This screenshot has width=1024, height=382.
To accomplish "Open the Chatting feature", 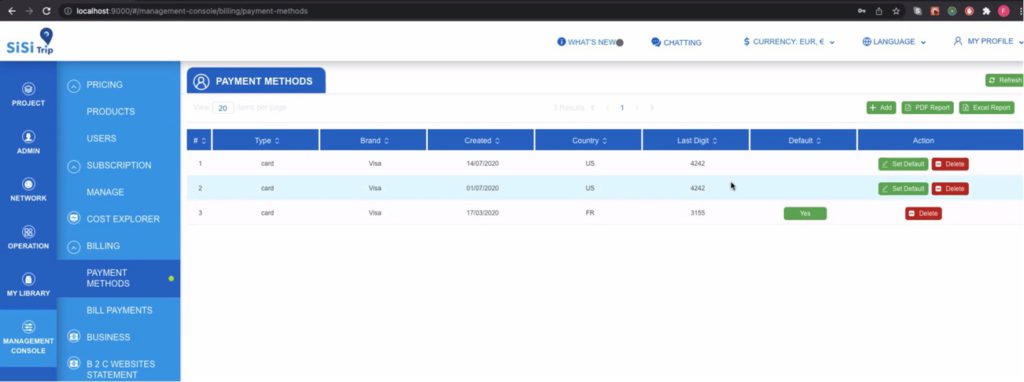I will tap(676, 42).
